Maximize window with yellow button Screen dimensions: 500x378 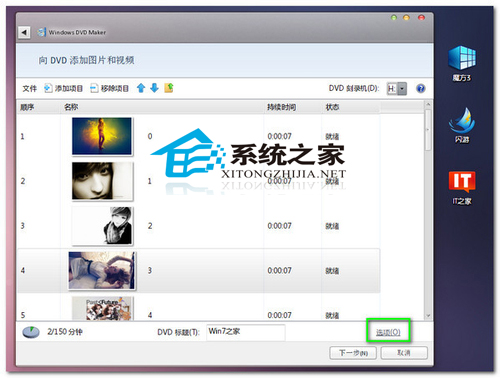click(406, 18)
